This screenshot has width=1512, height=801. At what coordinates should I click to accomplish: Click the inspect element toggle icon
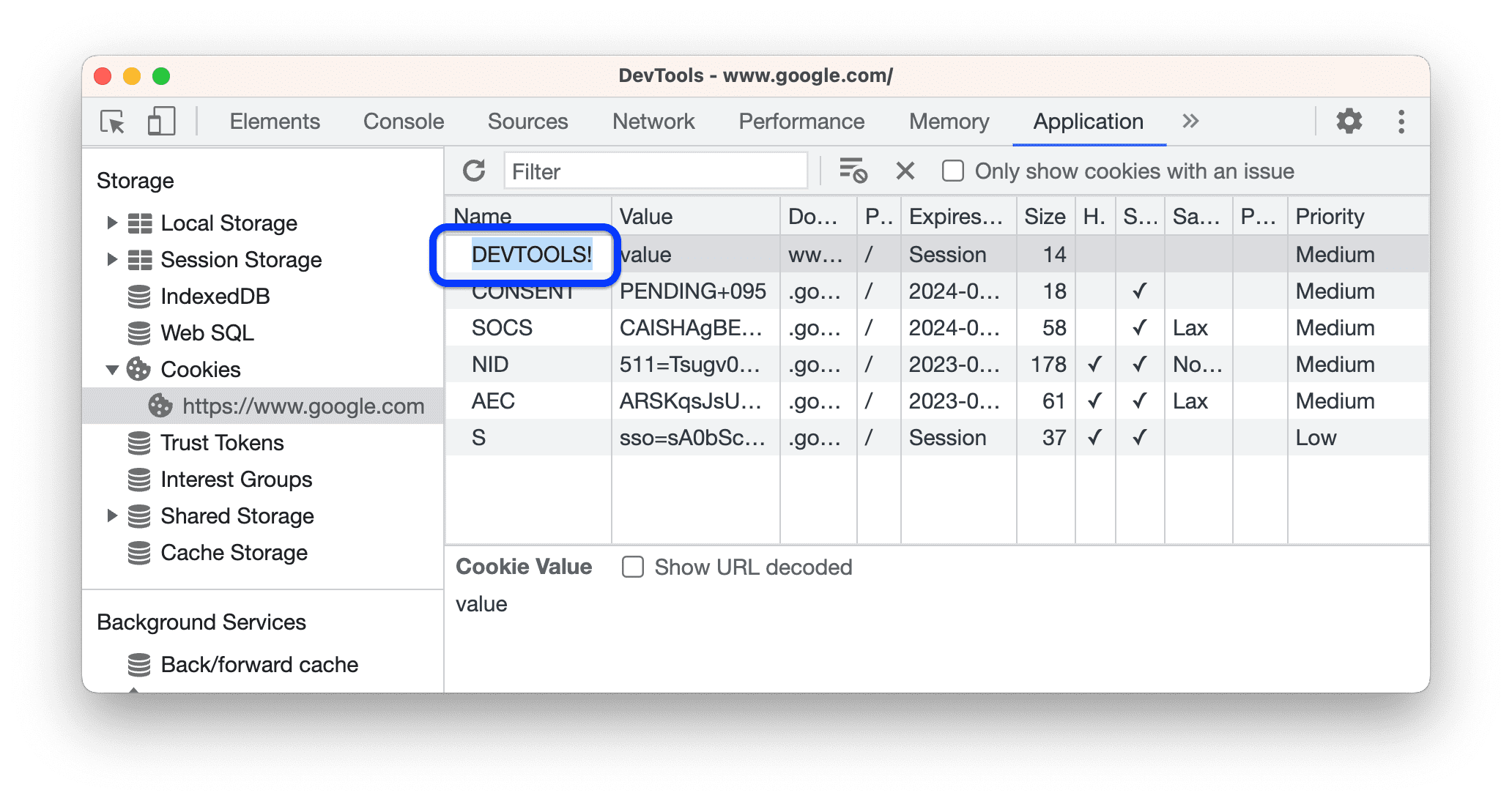(x=113, y=120)
